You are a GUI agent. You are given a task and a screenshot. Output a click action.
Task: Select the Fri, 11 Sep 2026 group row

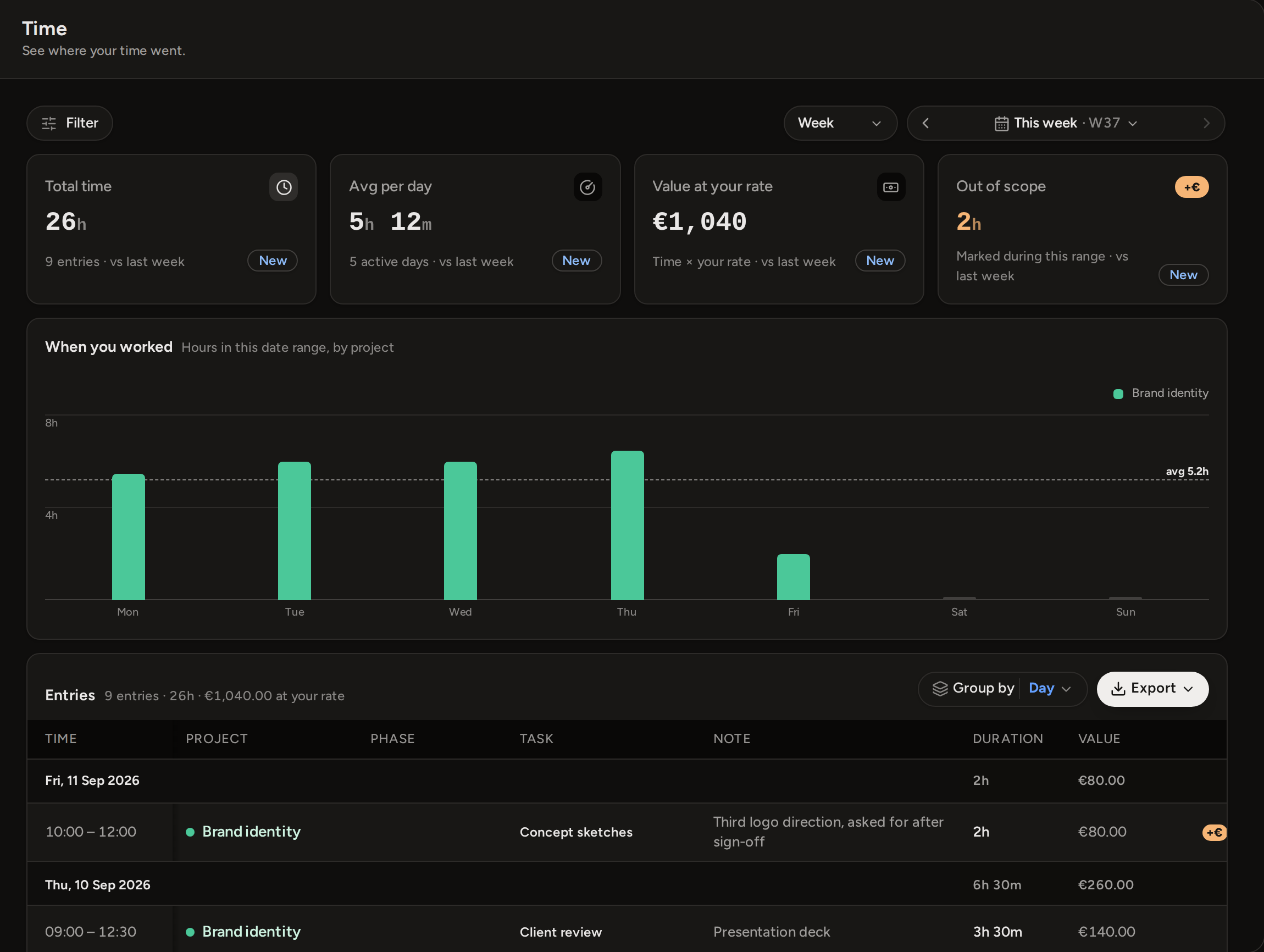tap(627, 781)
